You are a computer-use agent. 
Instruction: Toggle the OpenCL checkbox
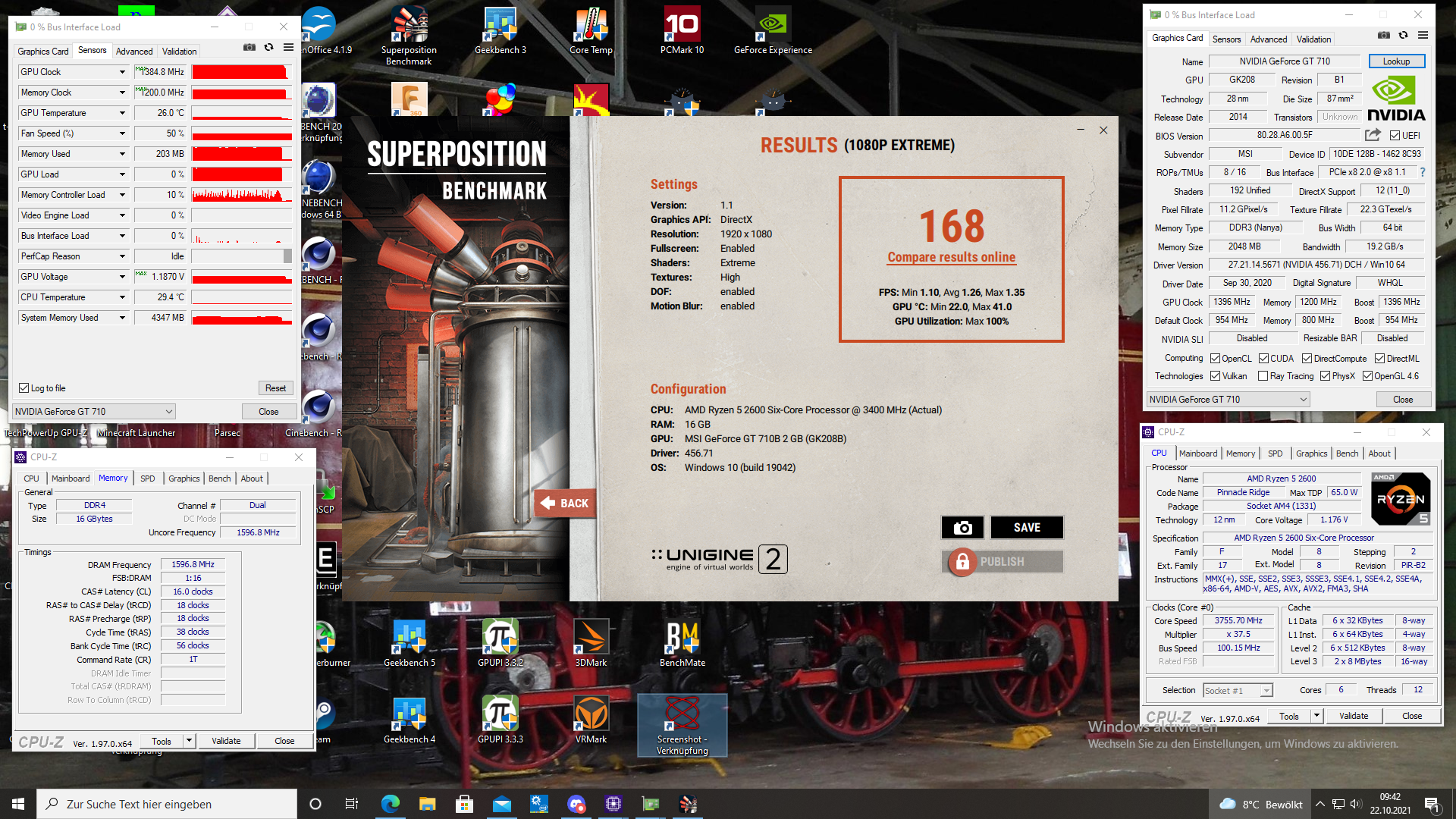[x=1215, y=359]
